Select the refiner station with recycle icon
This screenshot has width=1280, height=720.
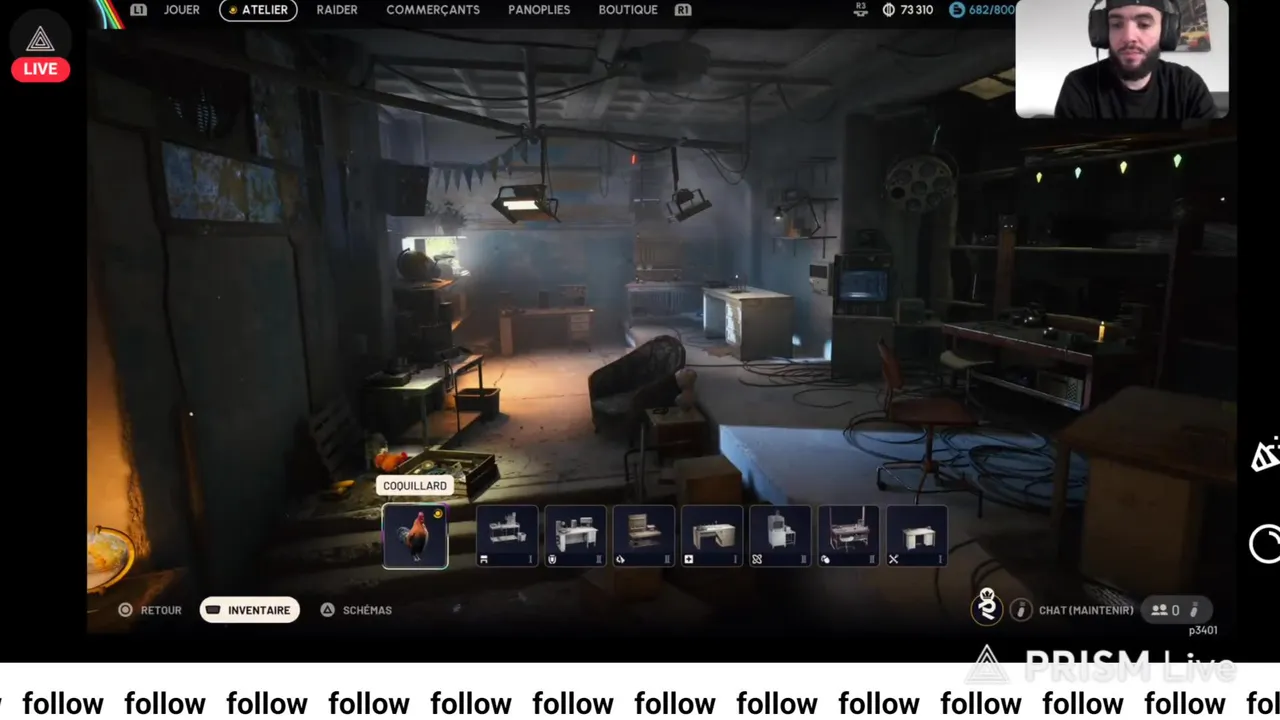tap(643, 537)
